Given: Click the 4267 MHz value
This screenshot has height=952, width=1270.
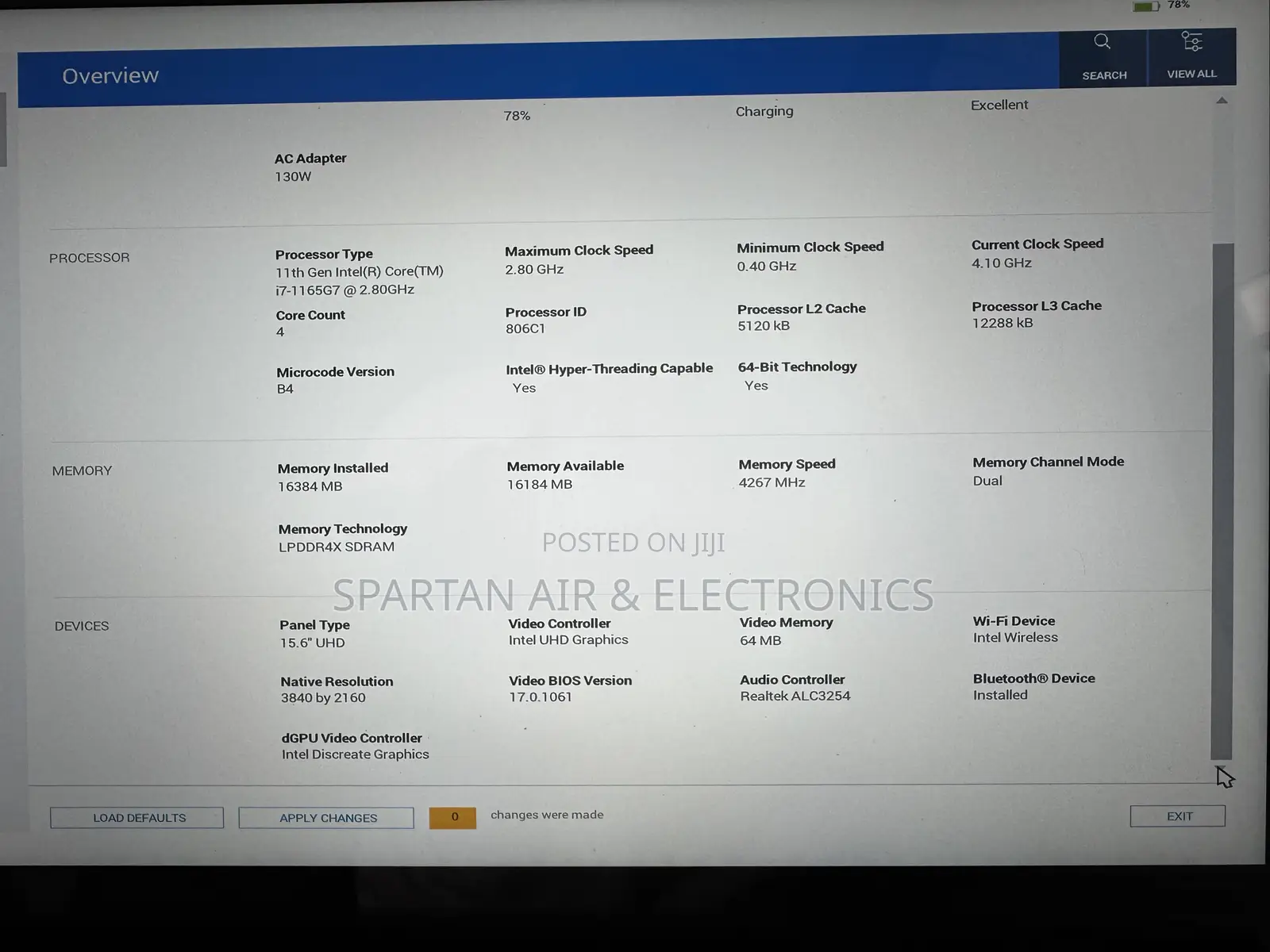Looking at the screenshot, I should (x=772, y=483).
